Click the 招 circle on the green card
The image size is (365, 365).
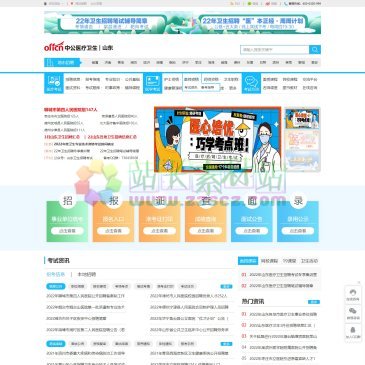(x=67, y=201)
